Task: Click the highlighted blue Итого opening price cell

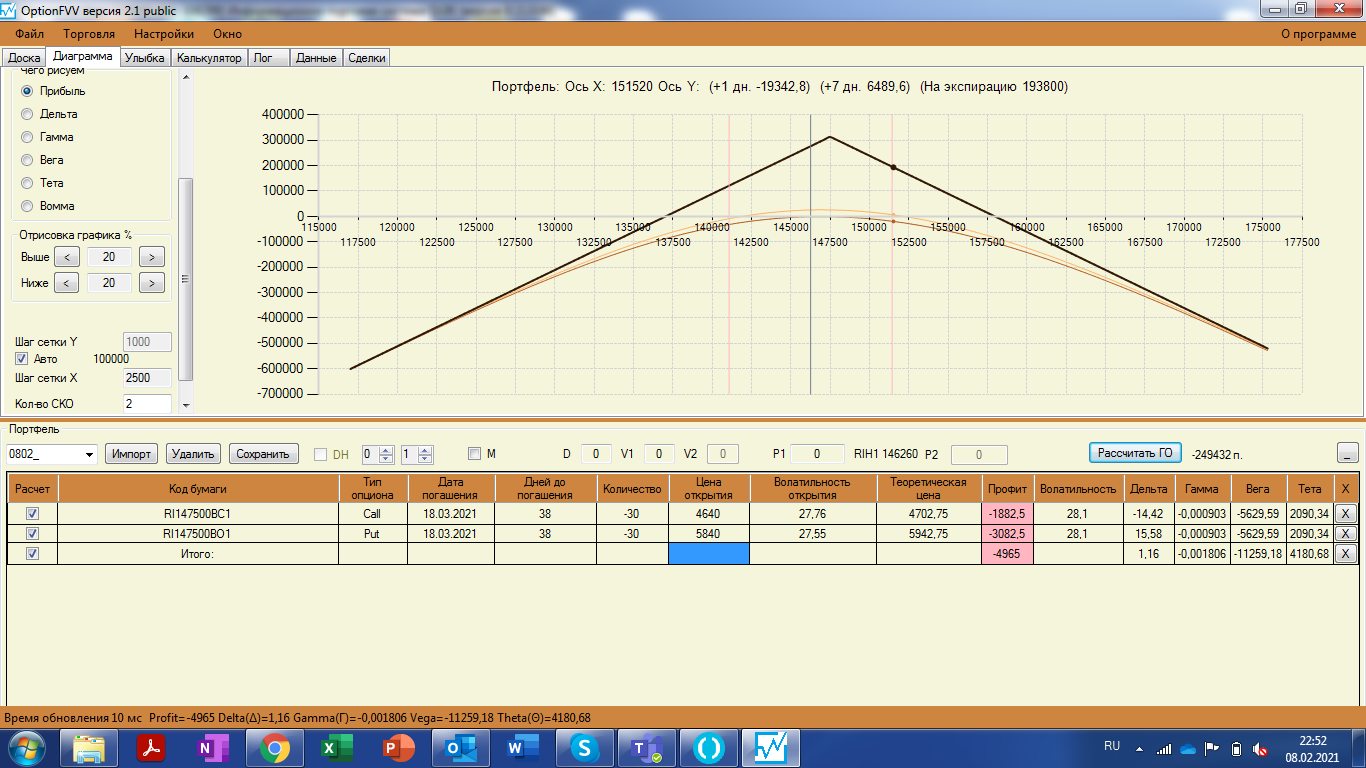Action: pyautogui.click(x=708, y=553)
